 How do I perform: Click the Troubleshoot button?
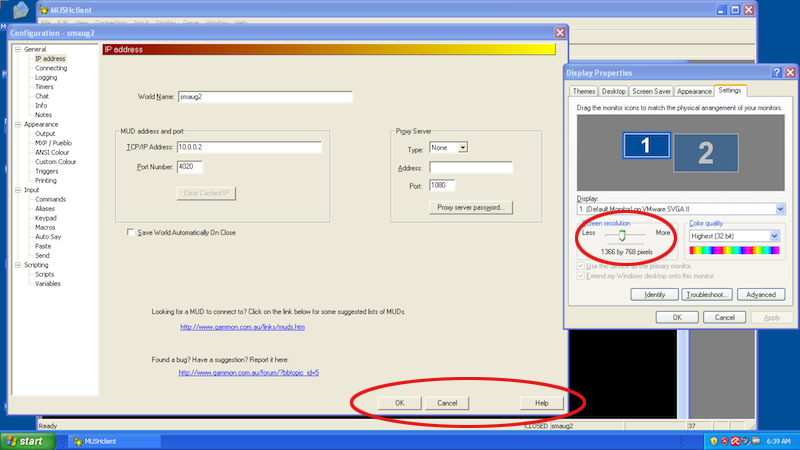coord(707,295)
